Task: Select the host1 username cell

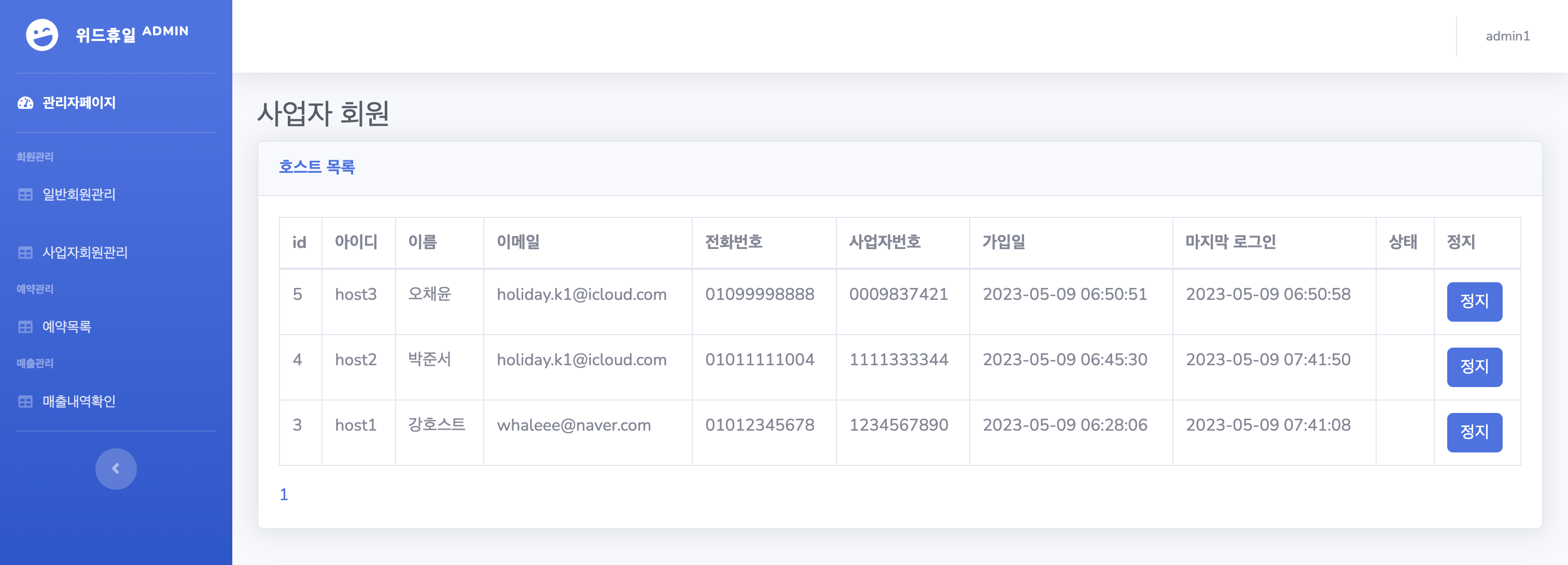Action: click(356, 425)
